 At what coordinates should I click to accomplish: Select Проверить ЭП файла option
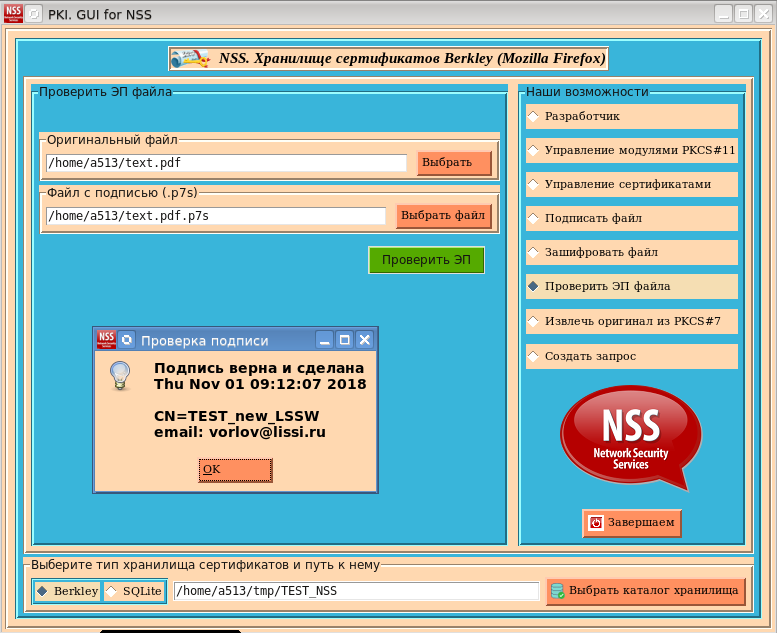click(x=632, y=287)
